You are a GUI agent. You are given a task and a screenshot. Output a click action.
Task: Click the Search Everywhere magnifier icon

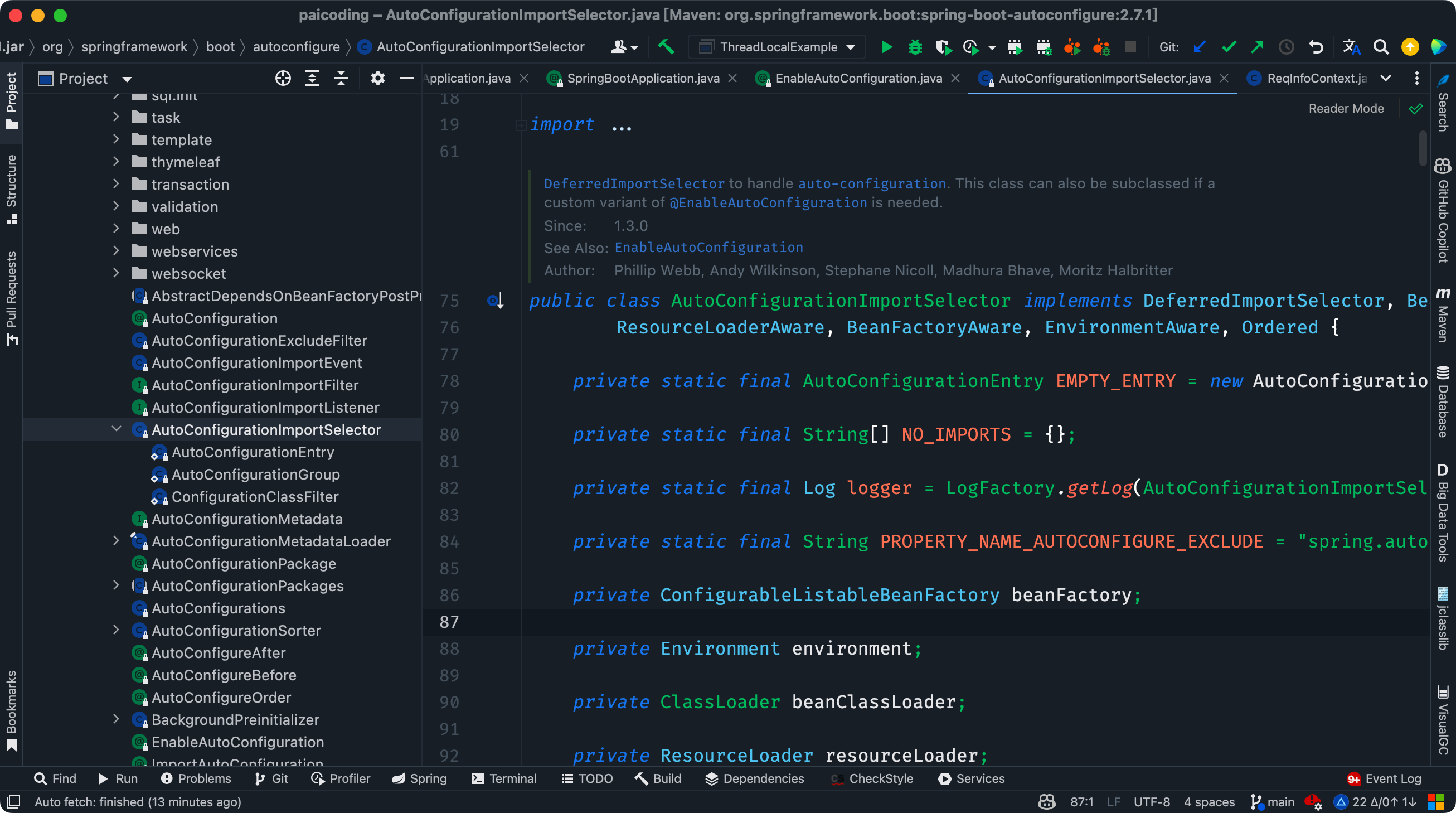click(1381, 47)
